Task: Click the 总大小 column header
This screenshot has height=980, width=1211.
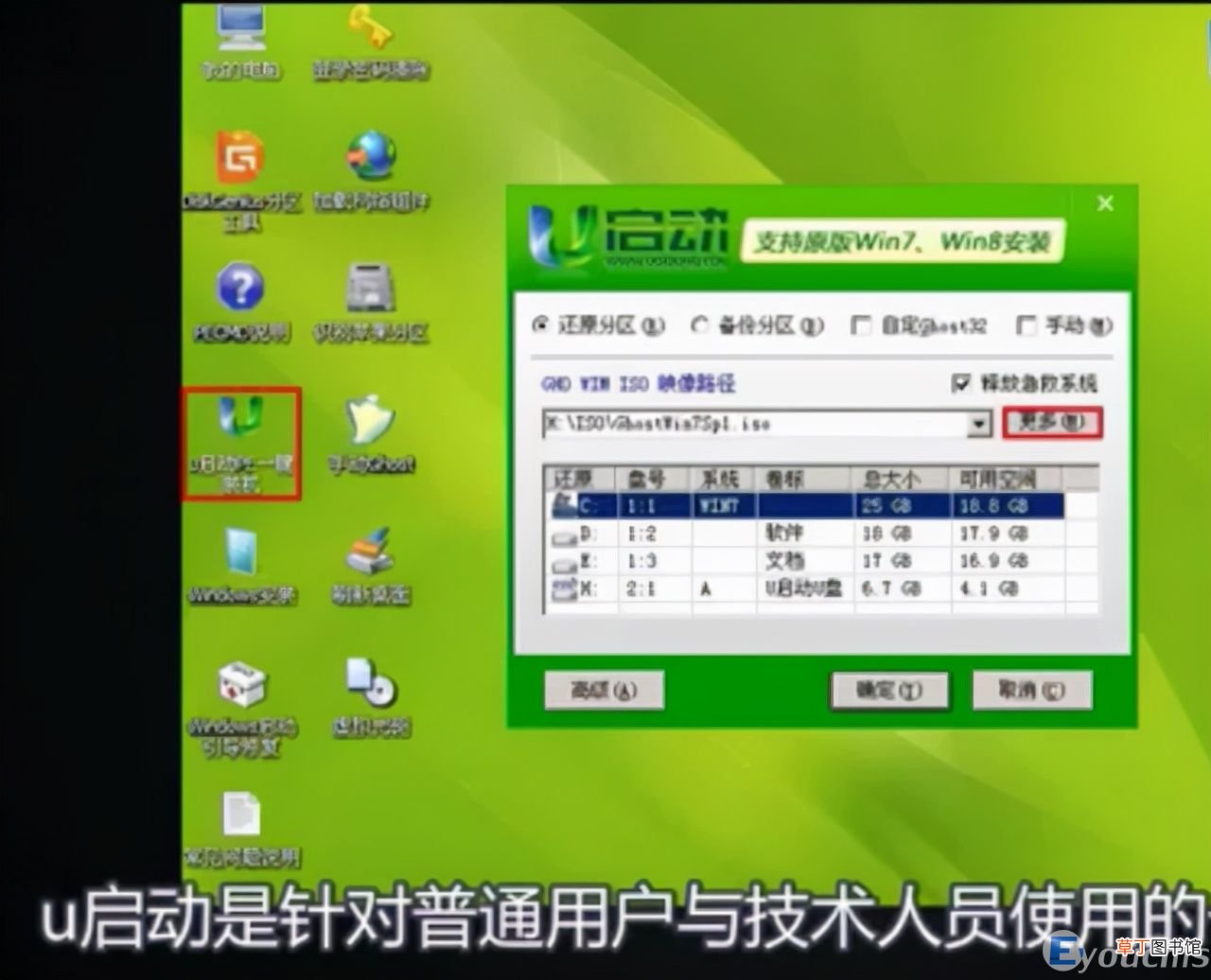Action: coord(900,478)
